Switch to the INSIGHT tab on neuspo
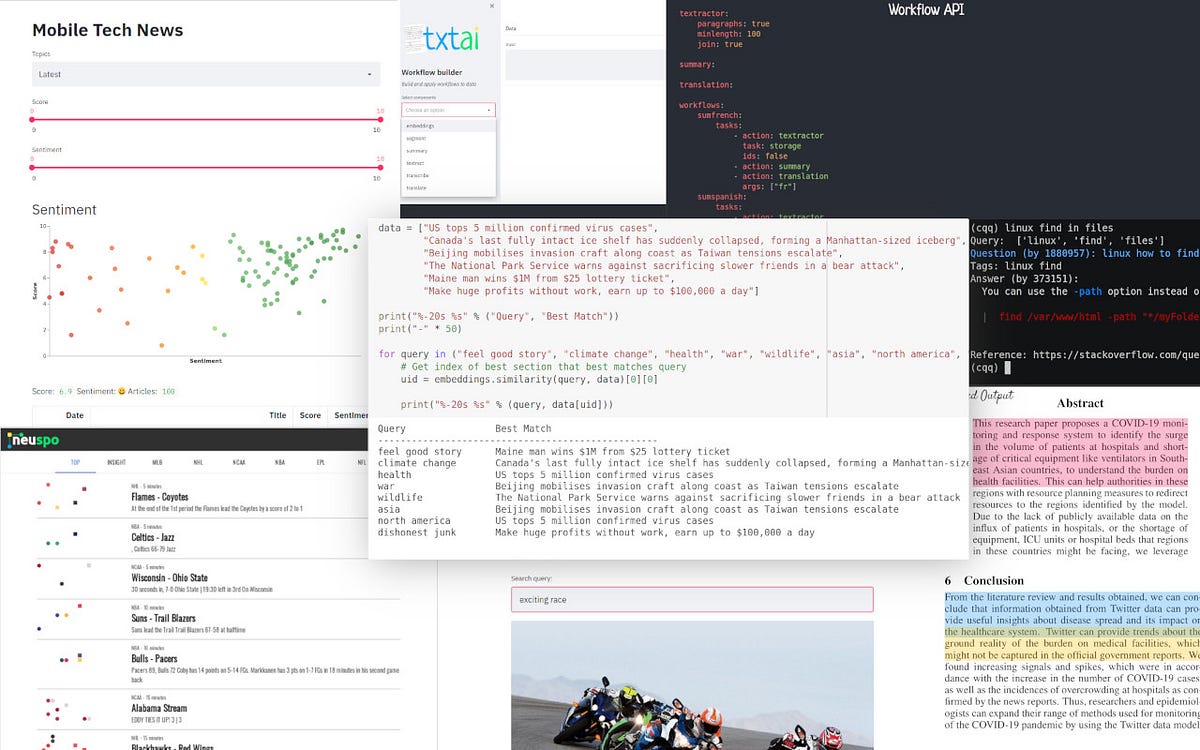Screen dimensions: 1200x750 pyautogui.click(x=117, y=464)
